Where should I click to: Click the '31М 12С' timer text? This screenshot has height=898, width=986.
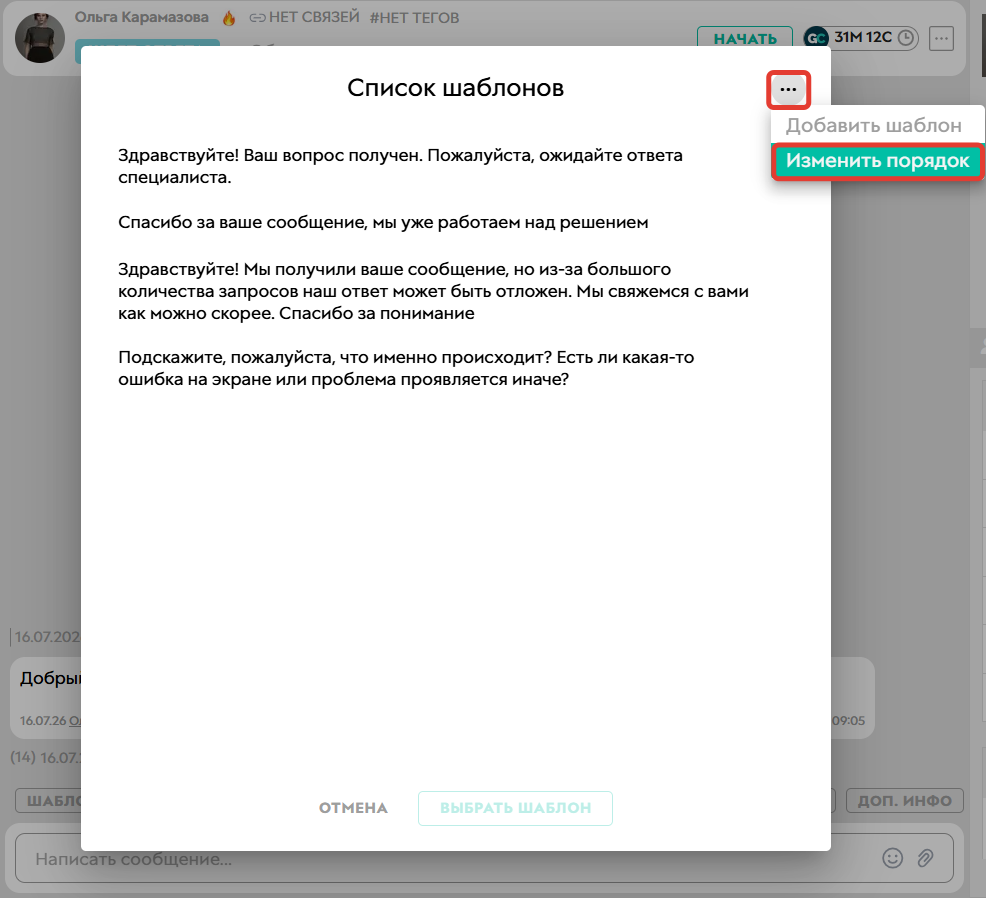[x=863, y=37]
